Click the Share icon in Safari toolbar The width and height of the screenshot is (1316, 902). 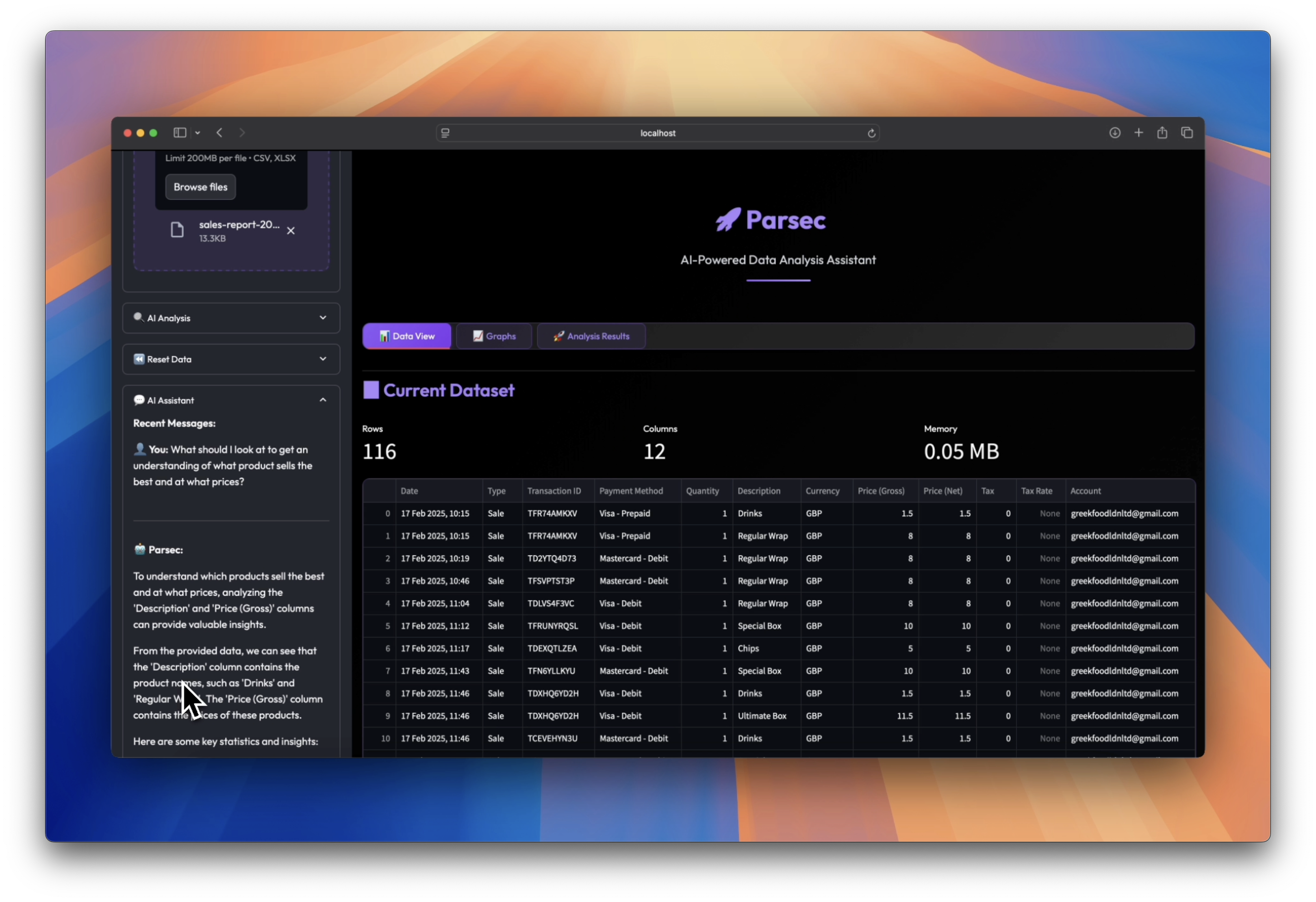point(1162,132)
